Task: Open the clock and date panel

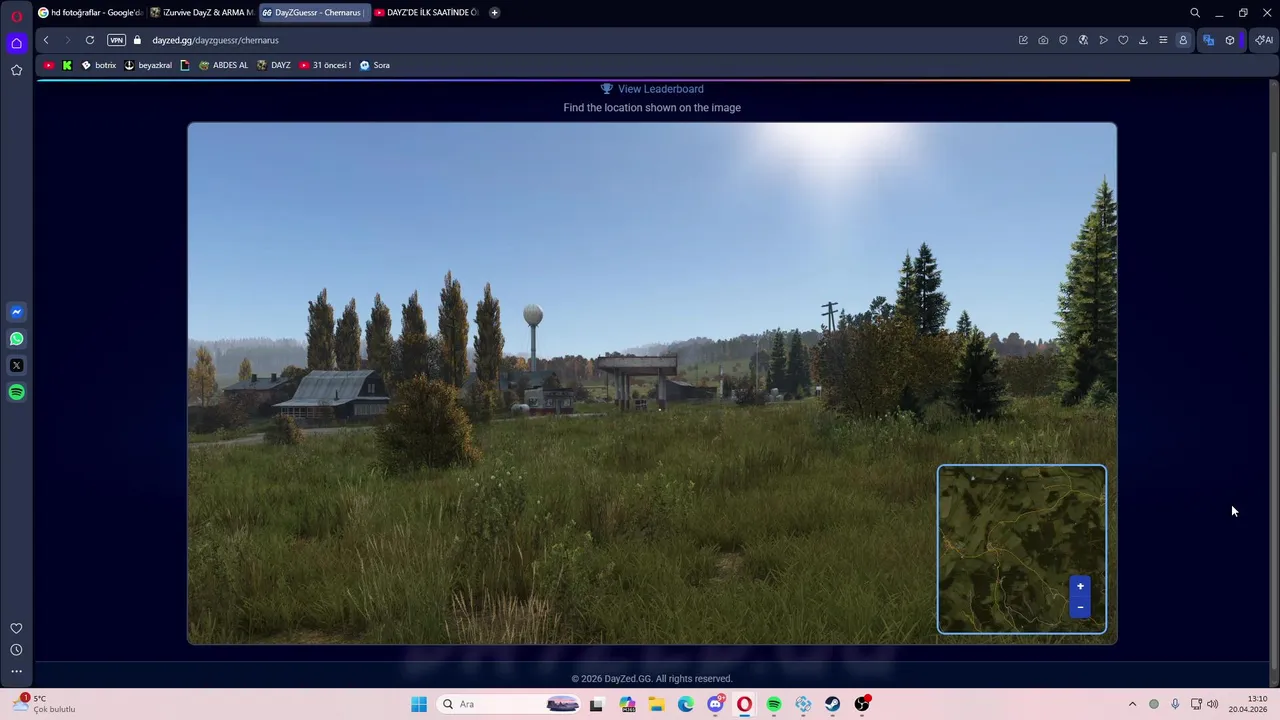Action: (1248, 704)
